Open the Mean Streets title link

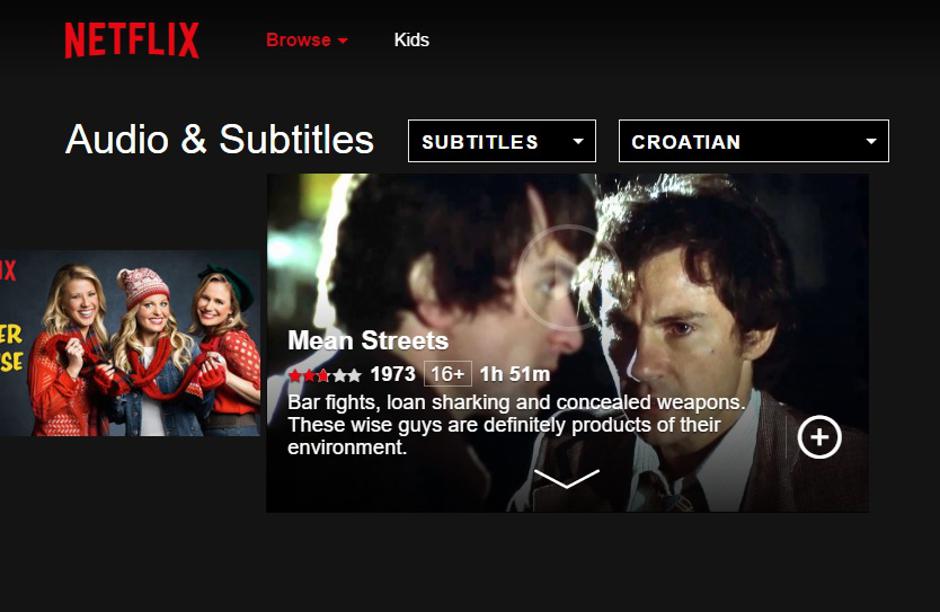click(x=367, y=340)
